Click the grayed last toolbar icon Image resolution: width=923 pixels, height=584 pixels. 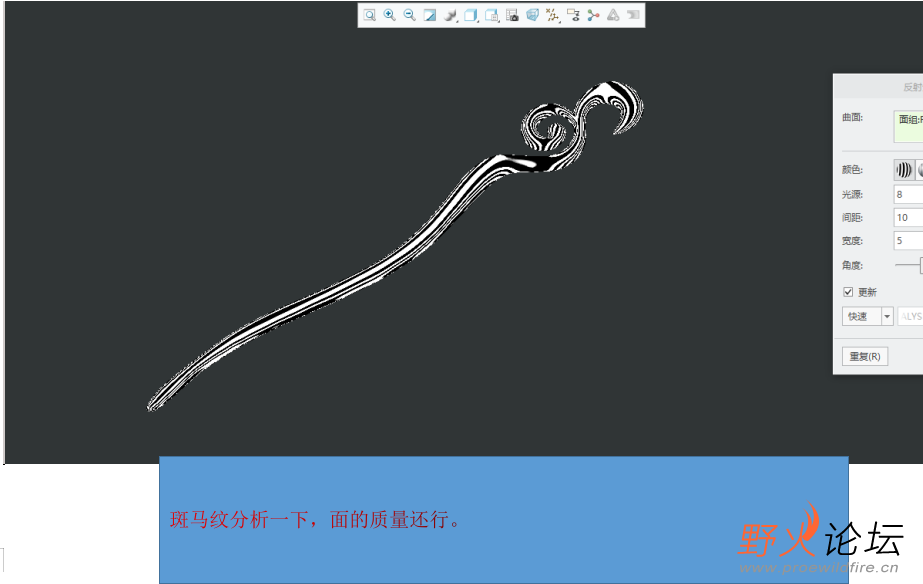(x=633, y=15)
